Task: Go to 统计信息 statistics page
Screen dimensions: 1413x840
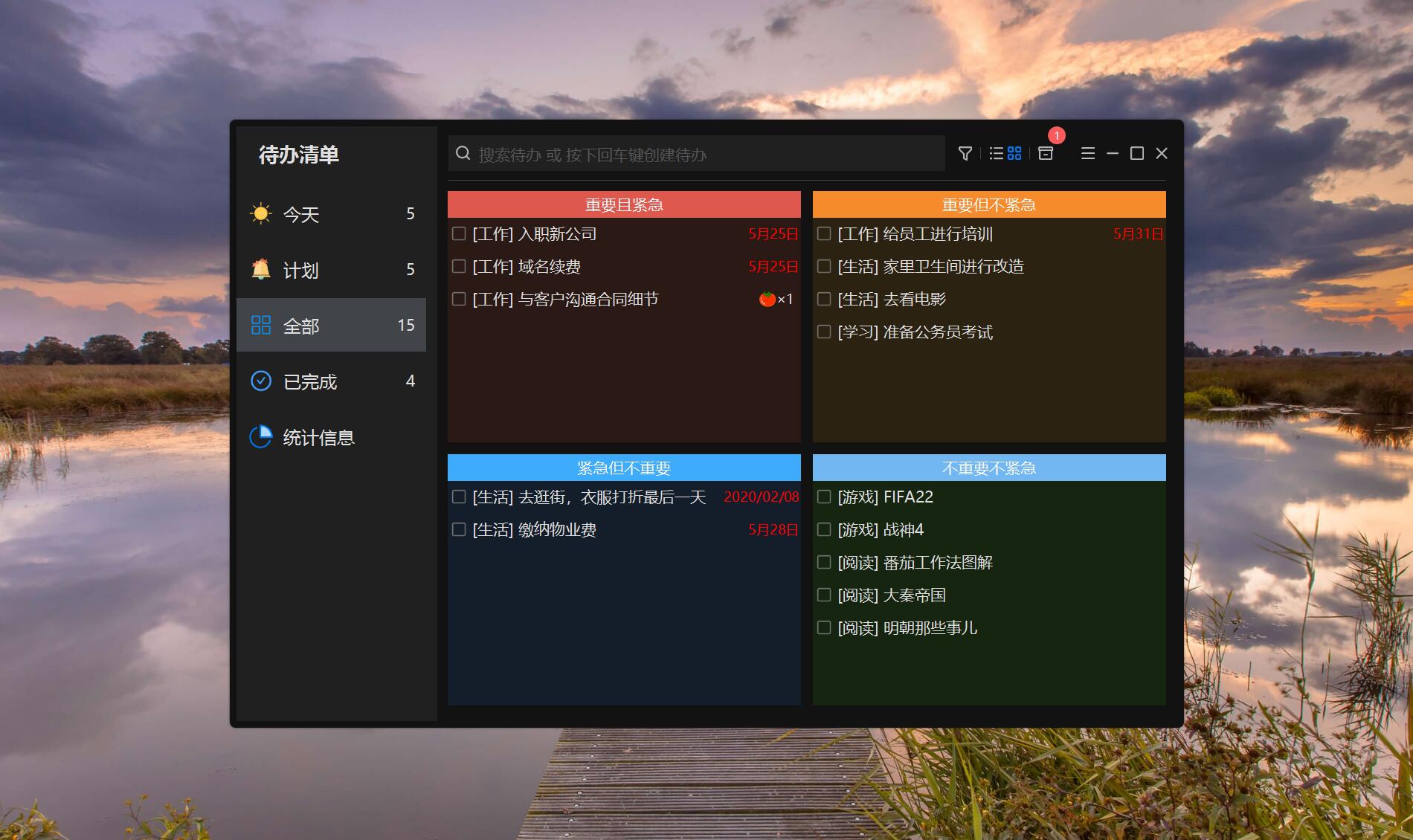Action: point(318,437)
